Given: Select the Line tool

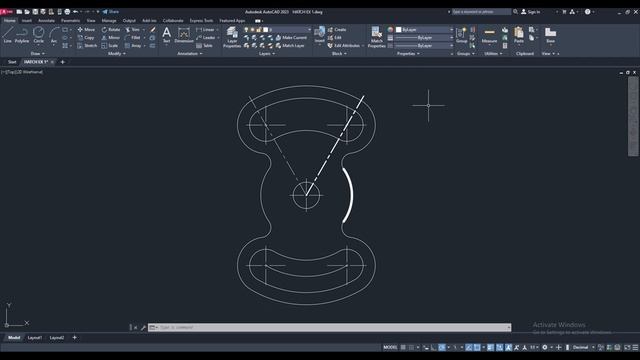Looking at the screenshot, I should pos(8,35).
